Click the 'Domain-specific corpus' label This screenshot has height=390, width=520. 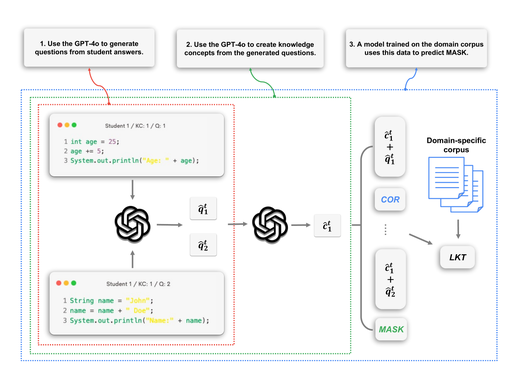pyautogui.click(x=456, y=145)
